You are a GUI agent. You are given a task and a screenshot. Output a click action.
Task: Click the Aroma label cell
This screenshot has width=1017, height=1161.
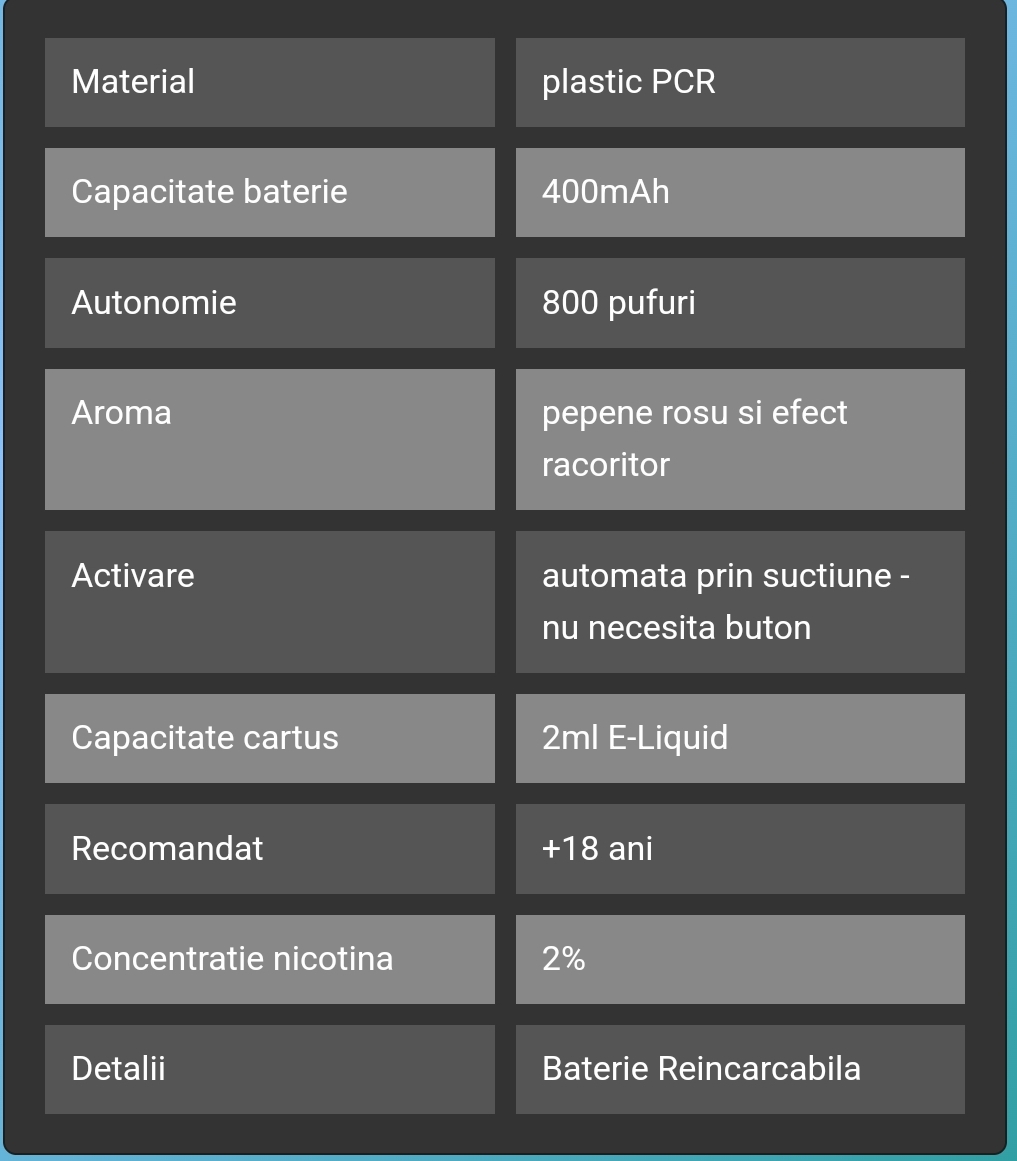269,439
